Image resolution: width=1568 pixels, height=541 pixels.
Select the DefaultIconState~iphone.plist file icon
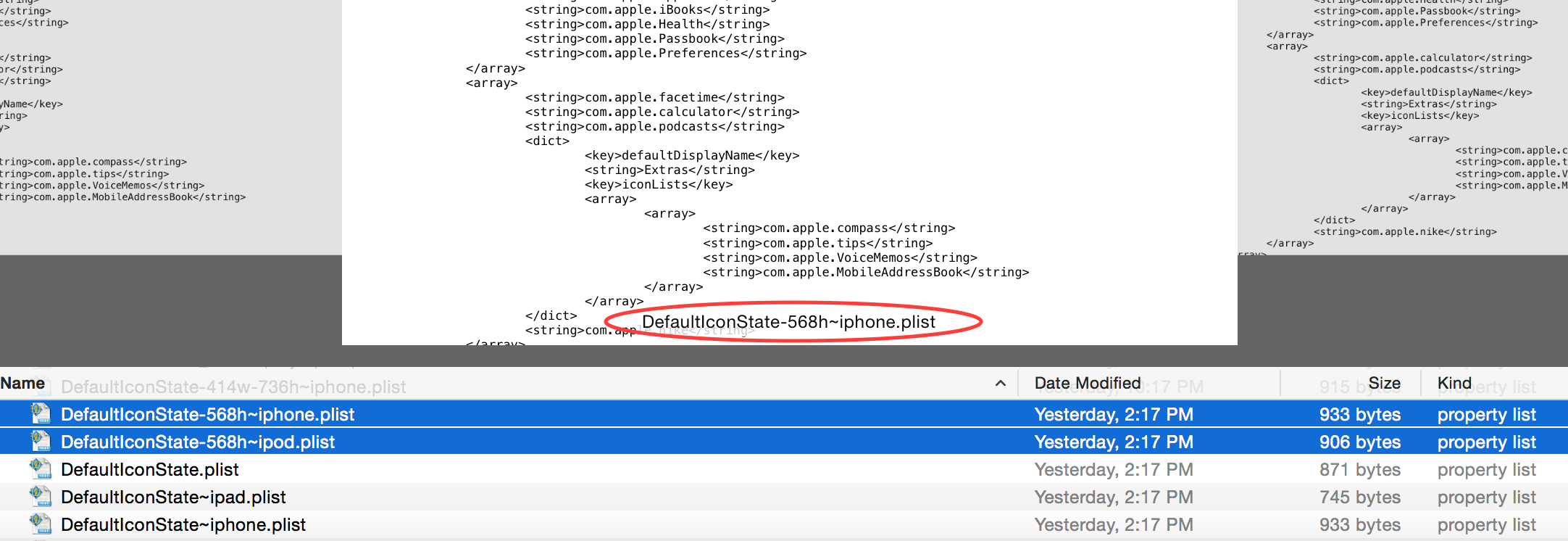tap(41, 524)
